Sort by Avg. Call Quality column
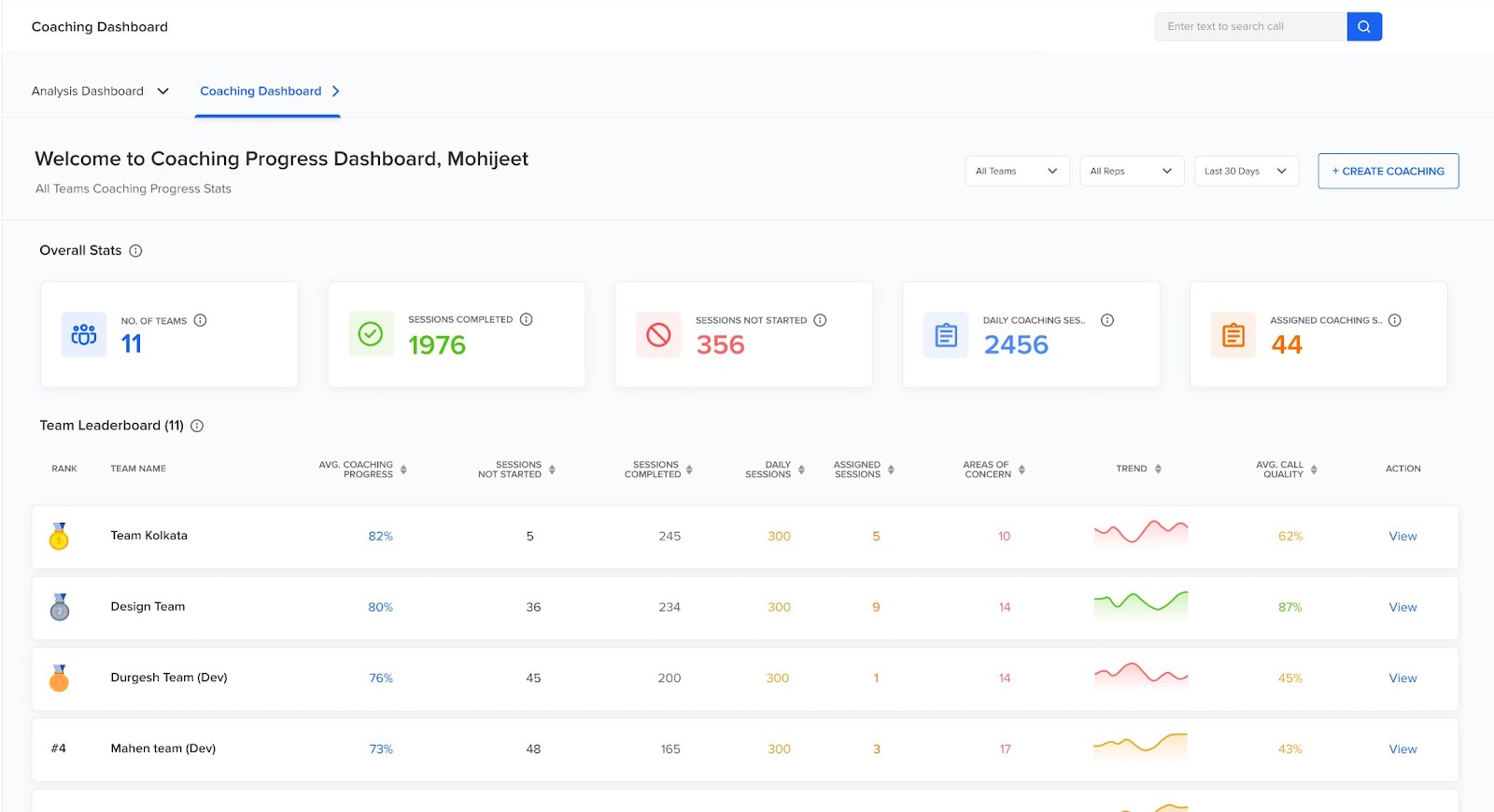Image resolution: width=1494 pixels, height=812 pixels. pos(1314,469)
